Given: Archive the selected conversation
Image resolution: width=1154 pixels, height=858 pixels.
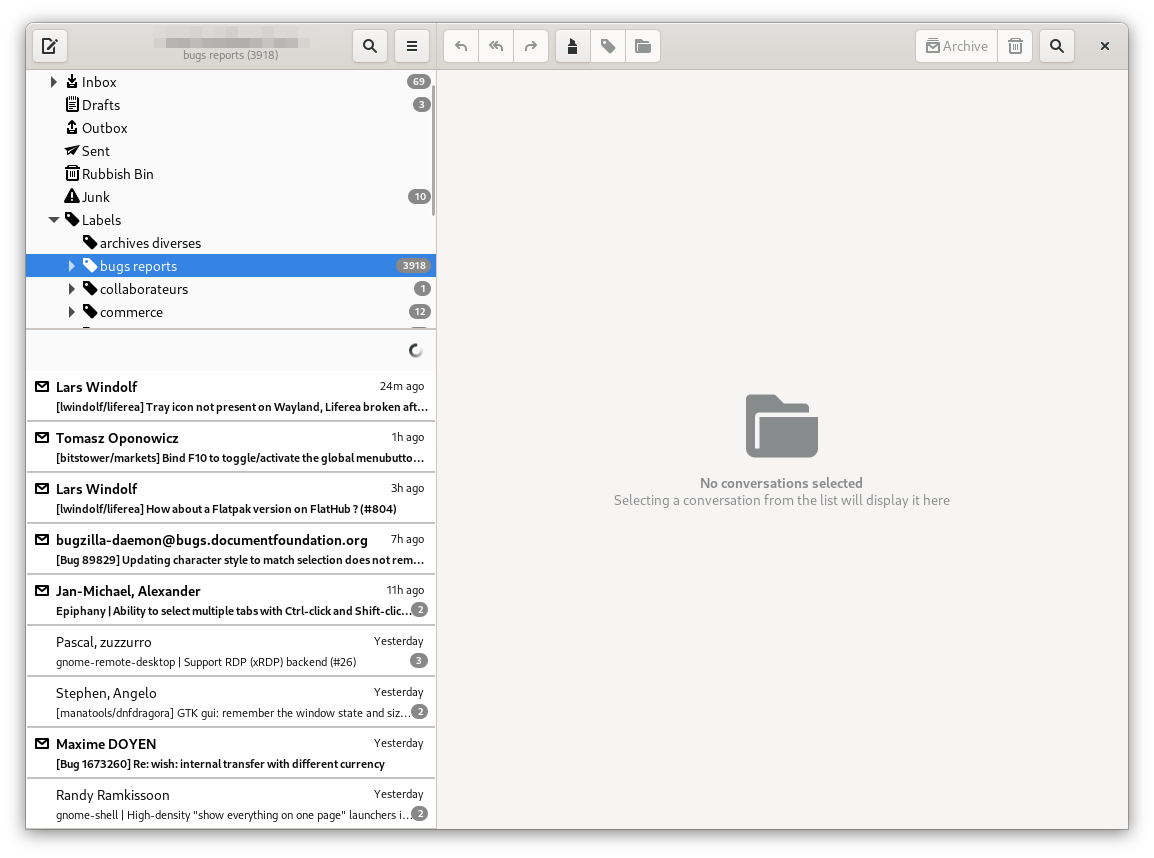Looking at the screenshot, I should (955, 46).
